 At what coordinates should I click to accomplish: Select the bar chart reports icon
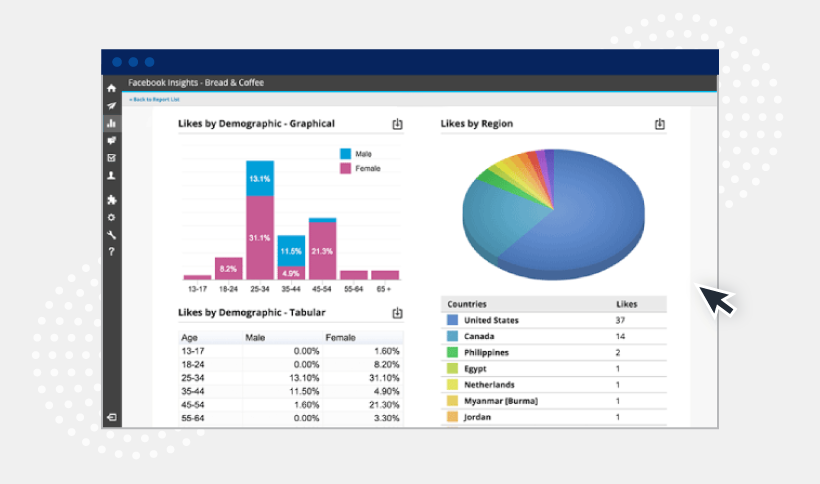pyautogui.click(x=111, y=123)
